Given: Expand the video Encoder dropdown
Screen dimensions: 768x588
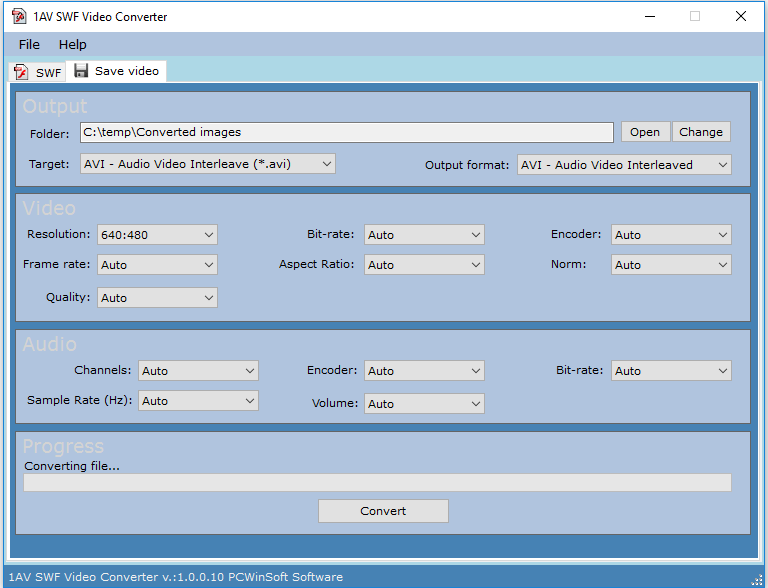Looking at the screenshot, I should (x=671, y=235).
